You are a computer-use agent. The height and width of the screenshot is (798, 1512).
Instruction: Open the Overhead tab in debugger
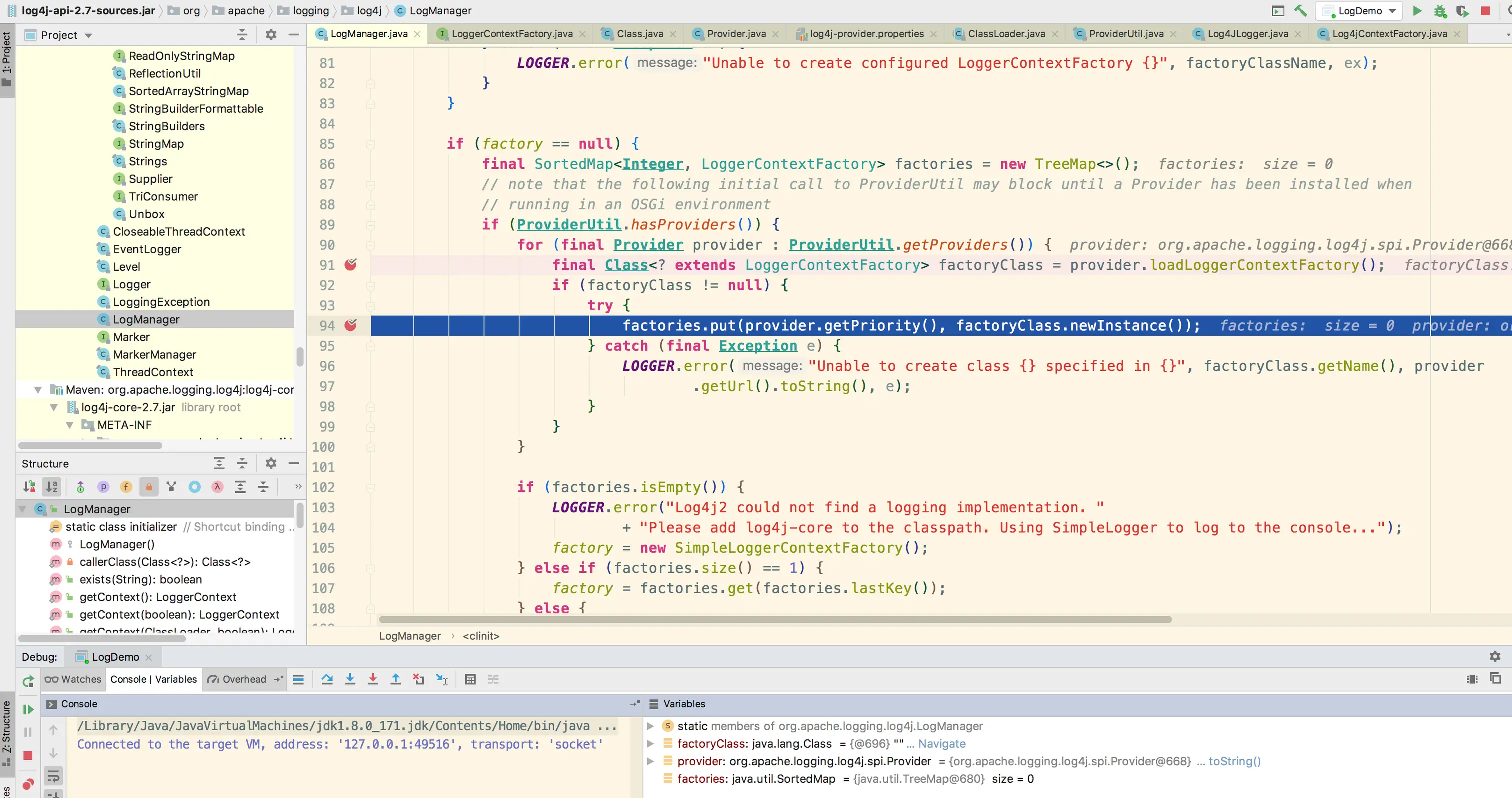(237, 679)
